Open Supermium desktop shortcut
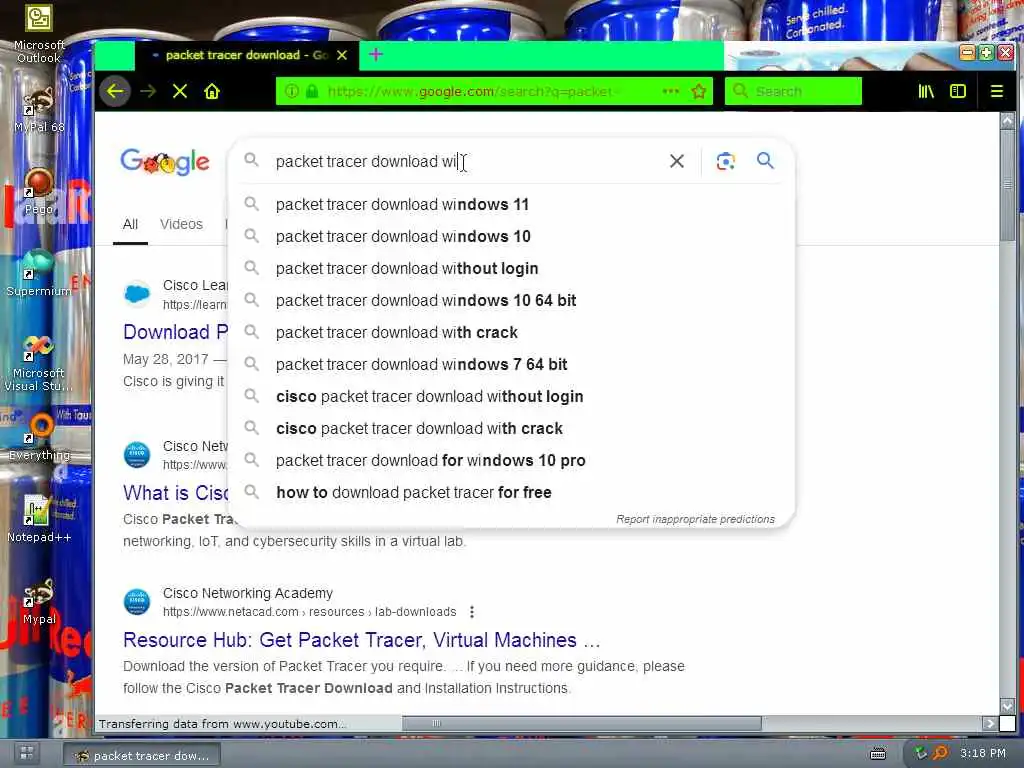1024x768 pixels. click(39, 273)
